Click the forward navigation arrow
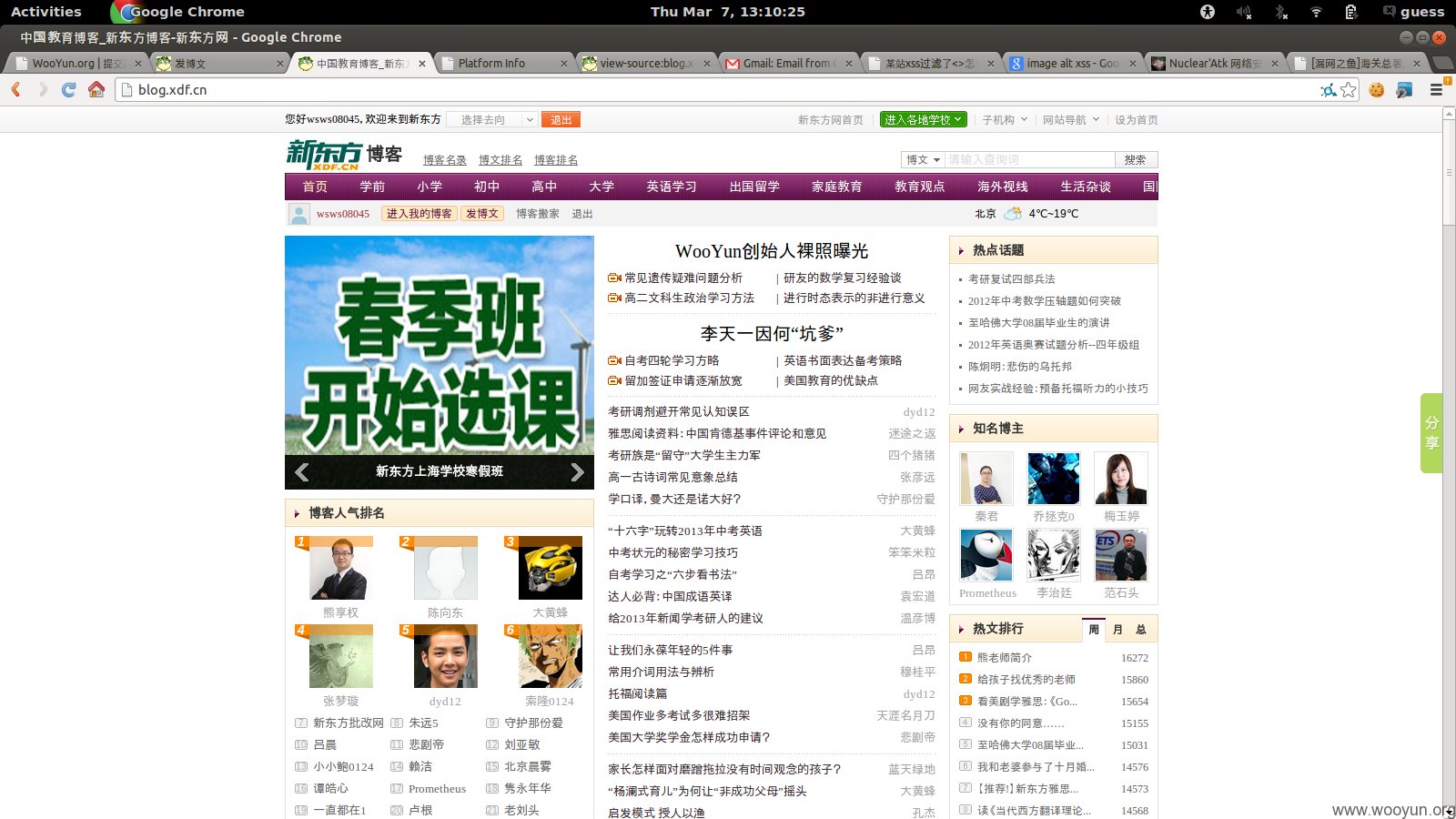Screen dimensions: 1456x819 (x=42, y=89)
